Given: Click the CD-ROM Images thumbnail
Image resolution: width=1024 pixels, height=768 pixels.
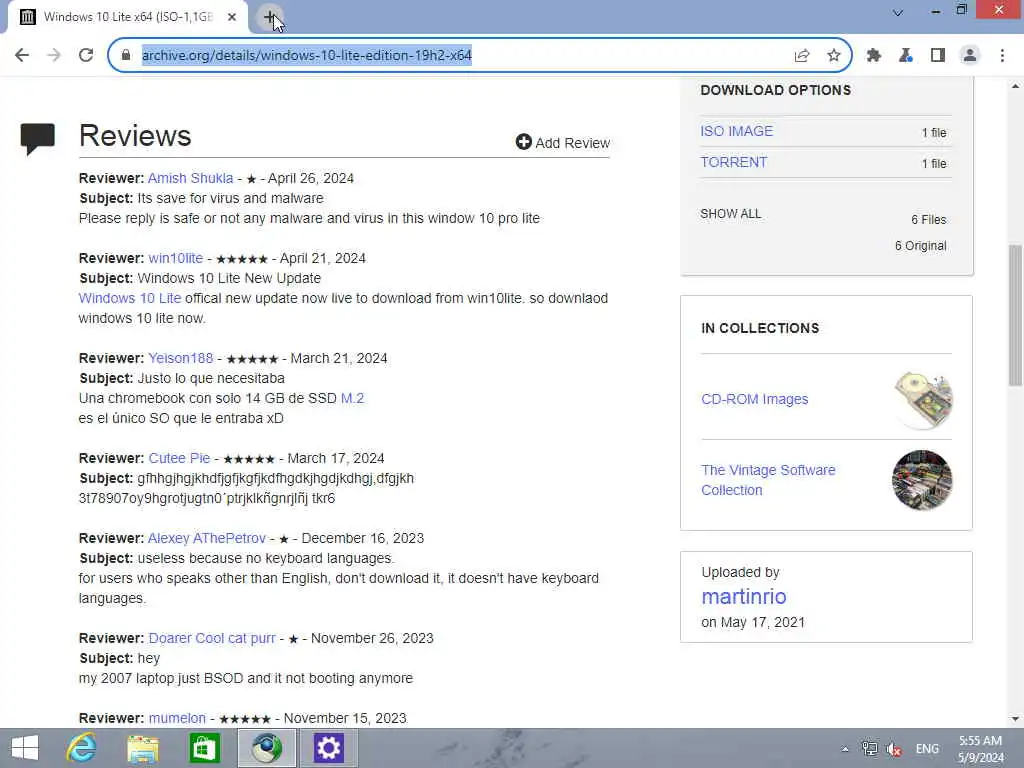Looking at the screenshot, I should (922, 400).
